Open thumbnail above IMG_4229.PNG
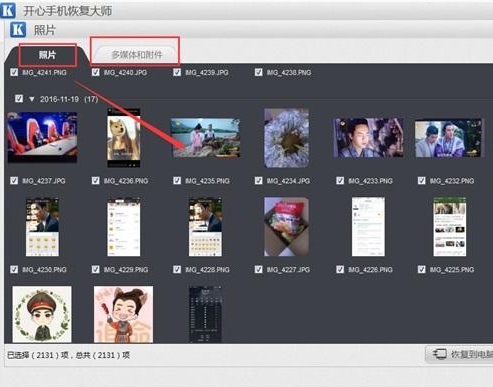The width and height of the screenshot is (493, 387). 124,227
